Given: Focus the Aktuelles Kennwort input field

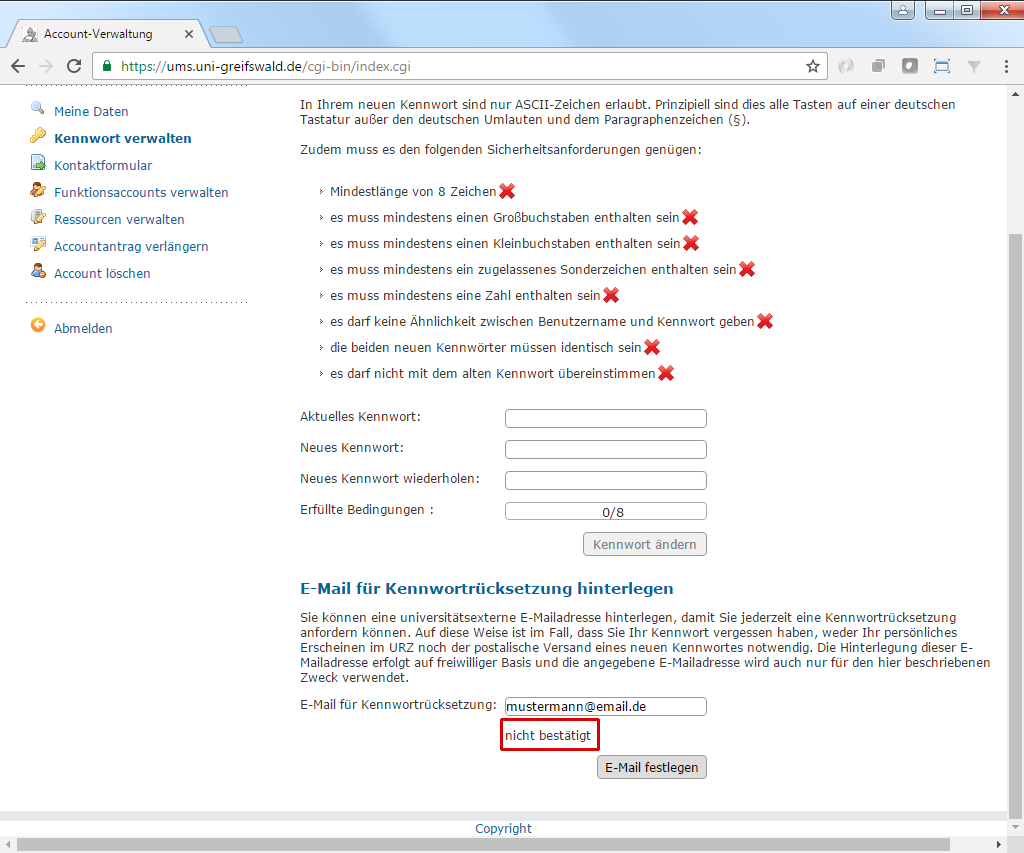Looking at the screenshot, I should 605,419.
